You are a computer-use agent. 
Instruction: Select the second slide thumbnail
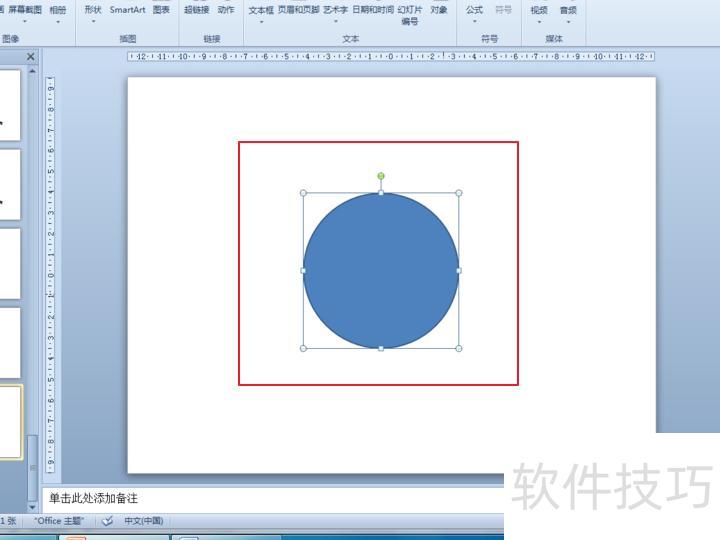point(10,184)
